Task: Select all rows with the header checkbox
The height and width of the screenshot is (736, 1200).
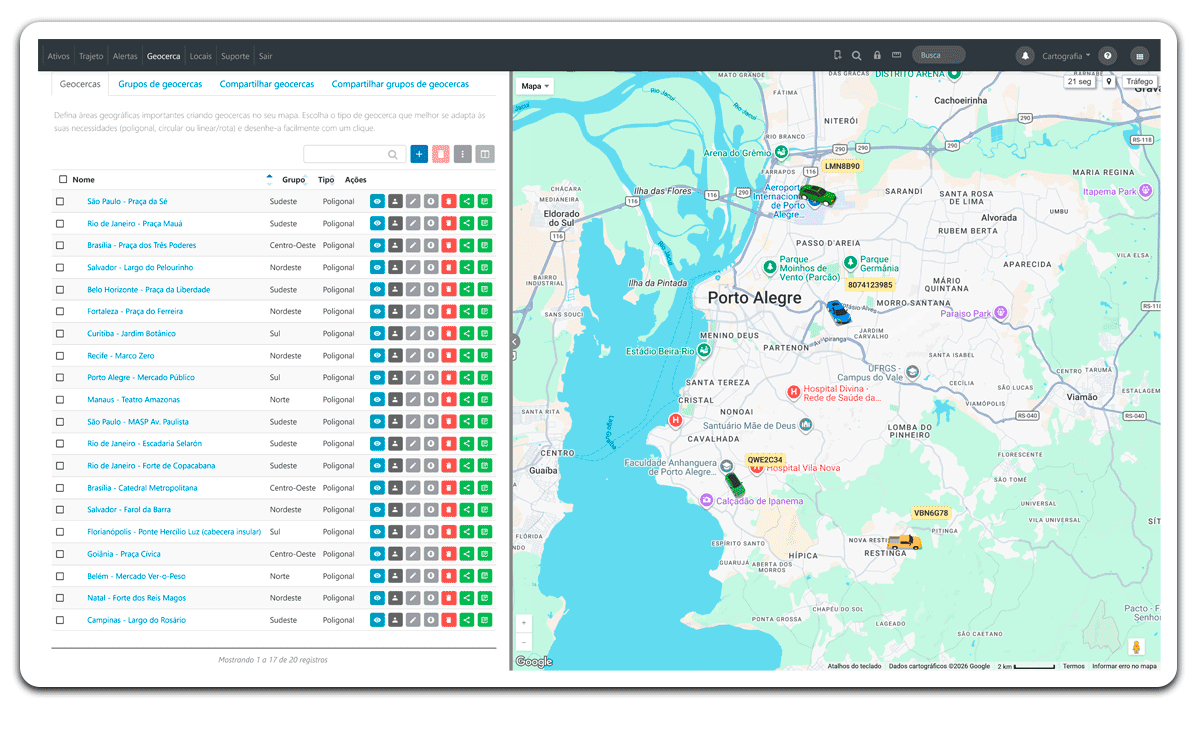Action: click(x=63, y=180)
